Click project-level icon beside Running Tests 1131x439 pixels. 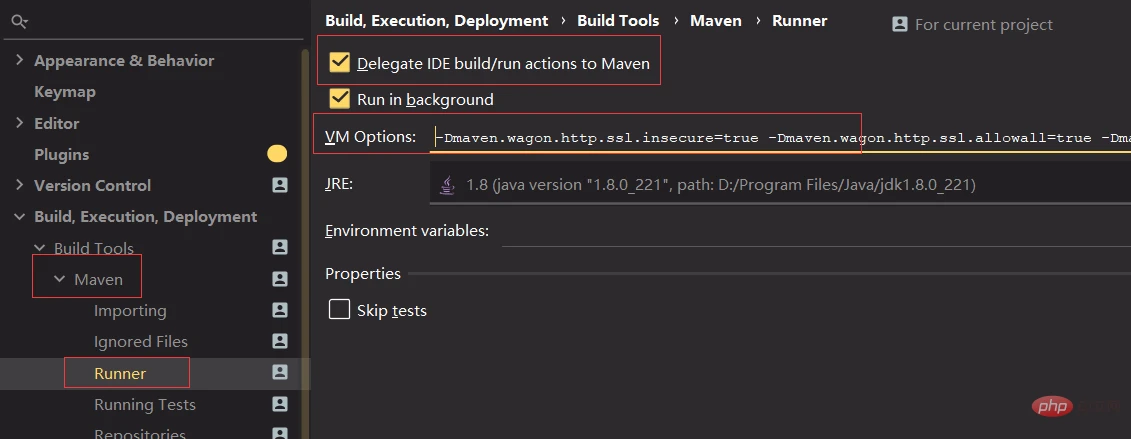point(280,404)
